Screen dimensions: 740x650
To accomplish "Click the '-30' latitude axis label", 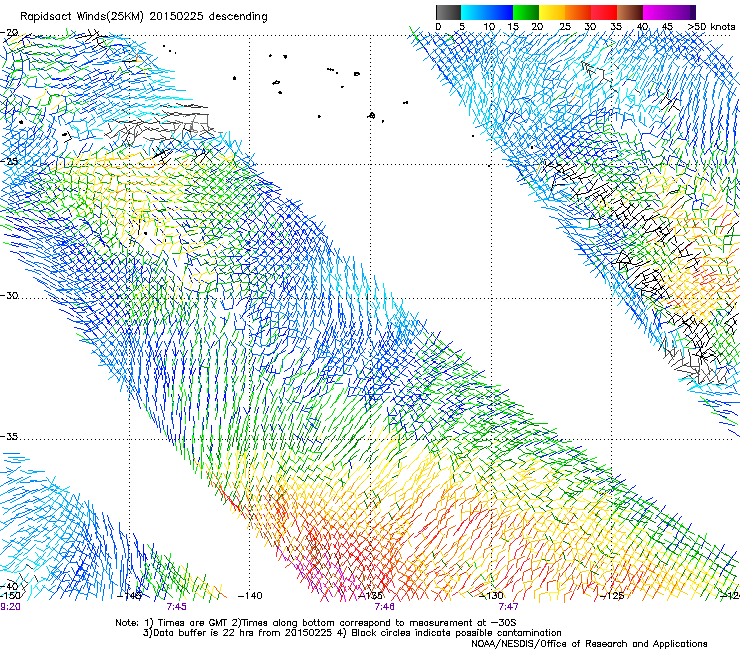I will pos(9,295).
